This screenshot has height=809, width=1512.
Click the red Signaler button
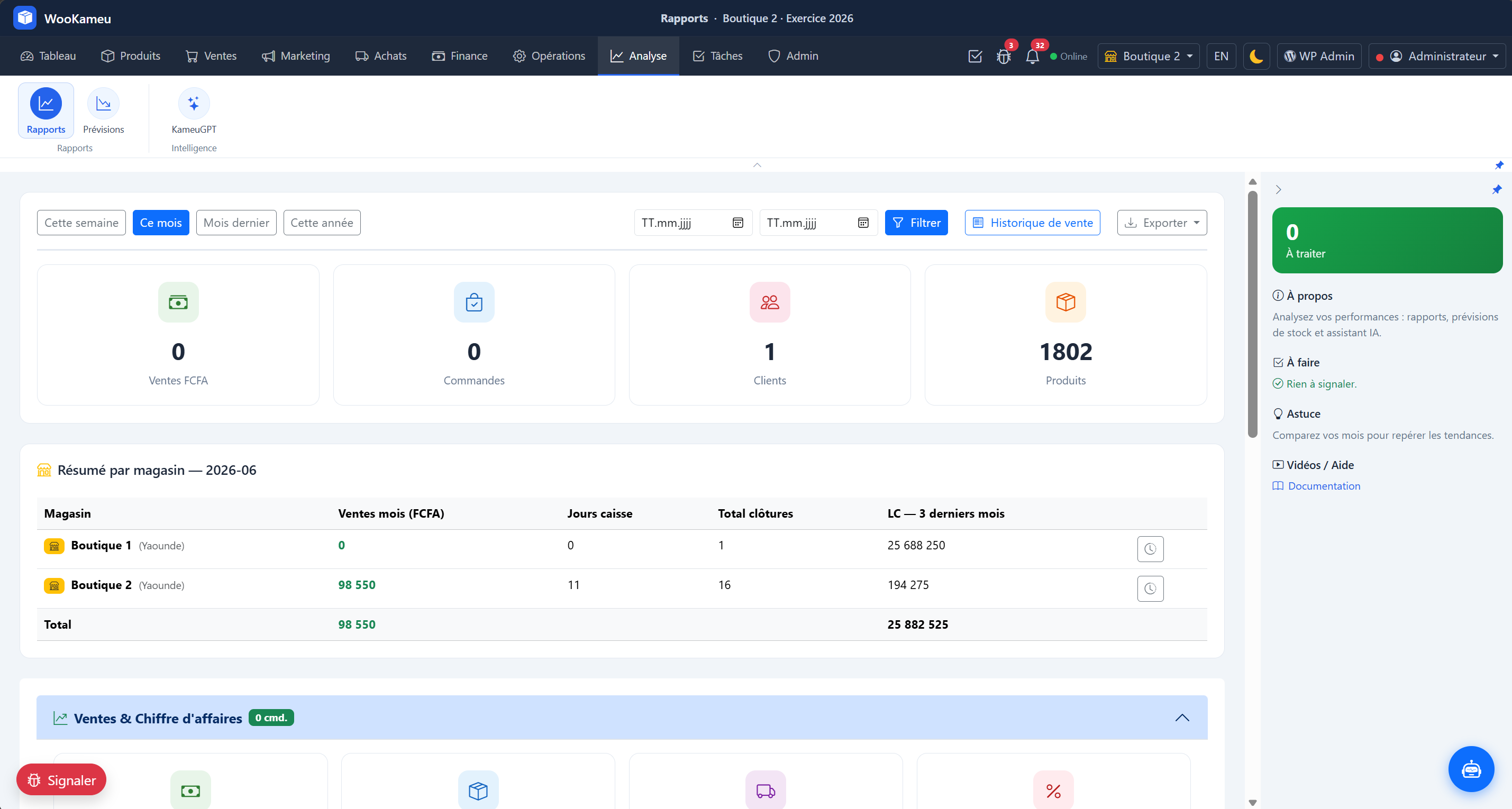(61, 780)
